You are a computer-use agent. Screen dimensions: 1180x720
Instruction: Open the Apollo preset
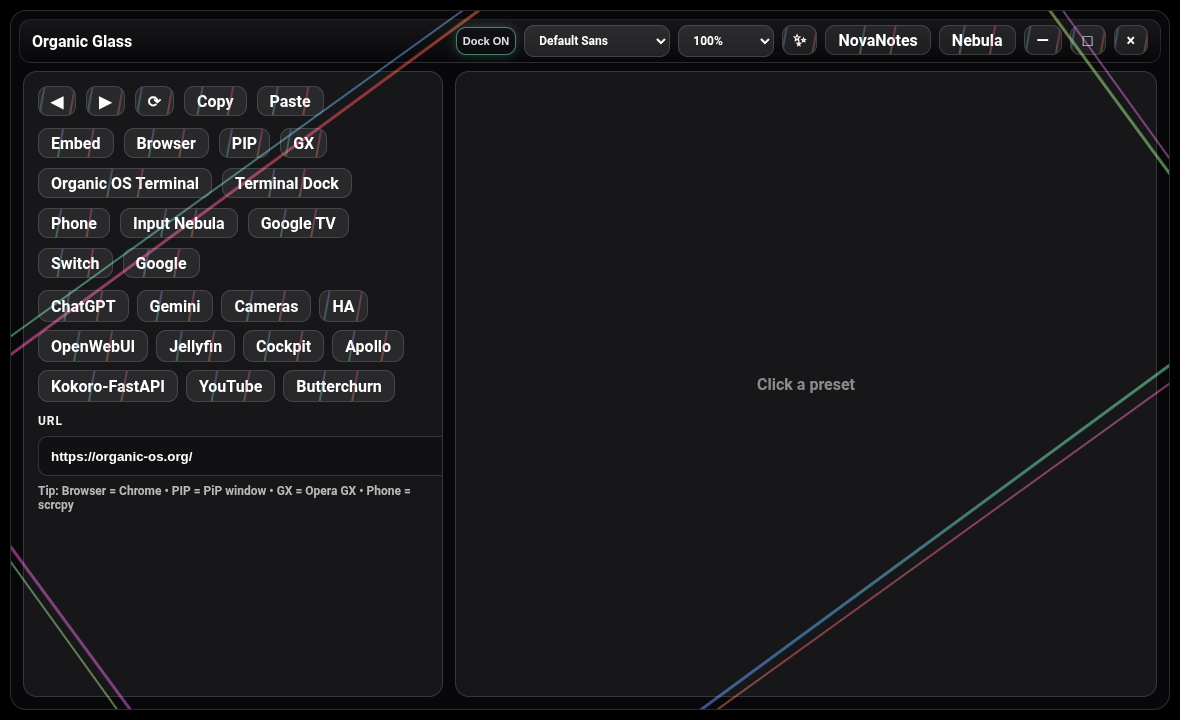[x=367, y=346]
